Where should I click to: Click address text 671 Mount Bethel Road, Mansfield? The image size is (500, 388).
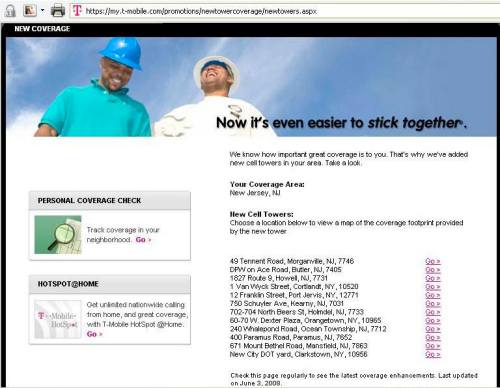[298, 346]
